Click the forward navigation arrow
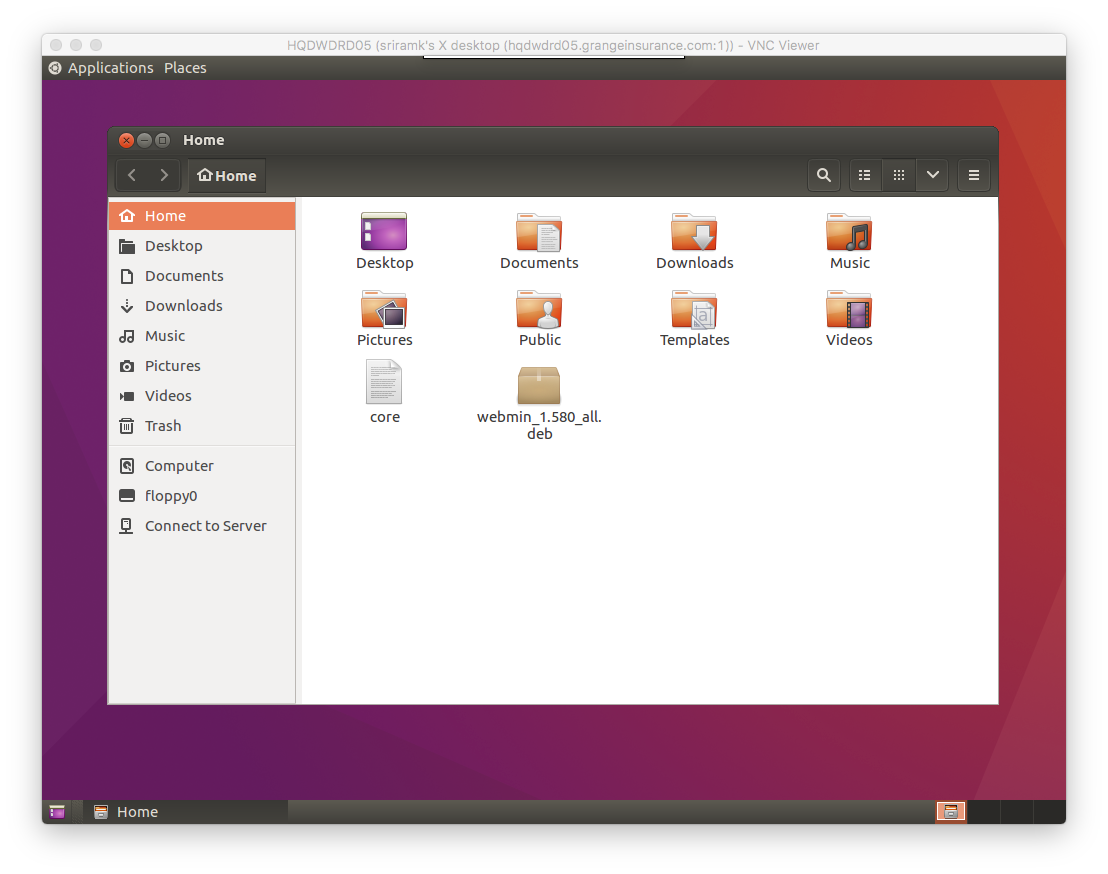1108x874 pixels. (x=163, y=175)
